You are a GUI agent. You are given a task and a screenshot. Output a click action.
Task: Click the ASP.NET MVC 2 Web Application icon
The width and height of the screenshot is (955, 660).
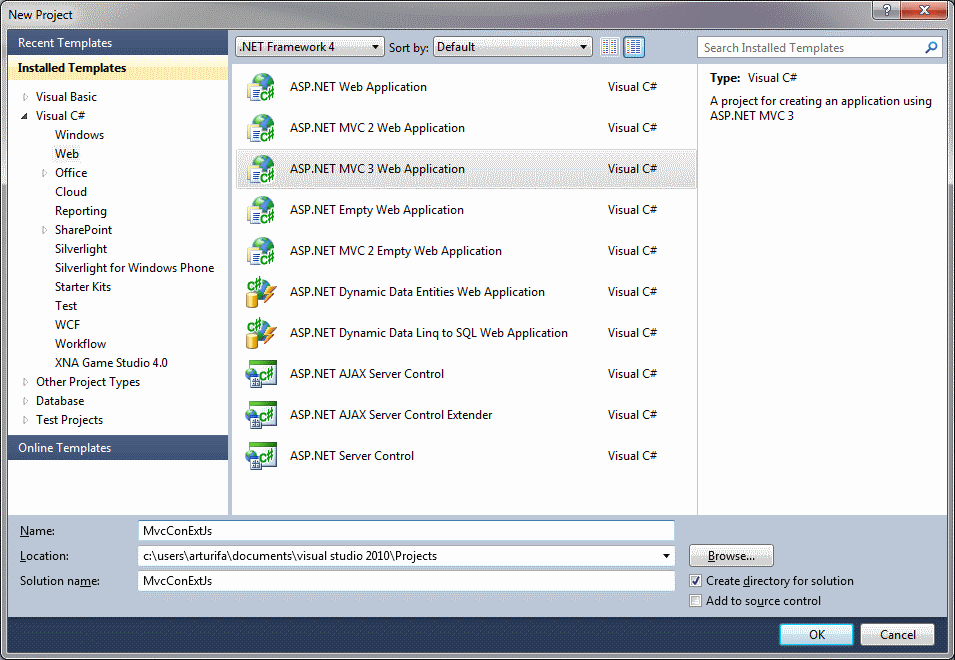coord(261,128)
